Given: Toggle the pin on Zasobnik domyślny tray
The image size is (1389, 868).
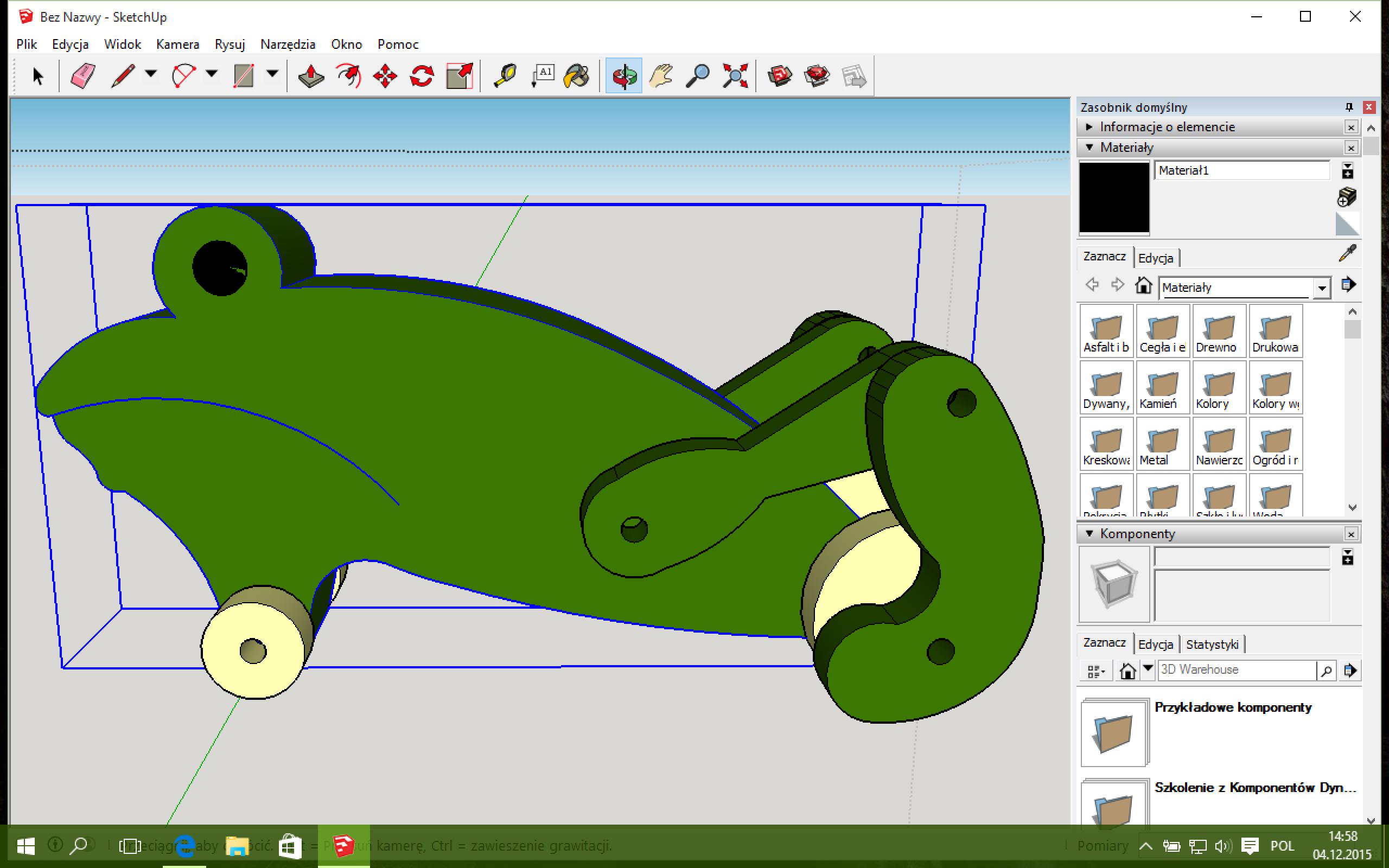Looking at the screenshot, I should [1349, 107].
